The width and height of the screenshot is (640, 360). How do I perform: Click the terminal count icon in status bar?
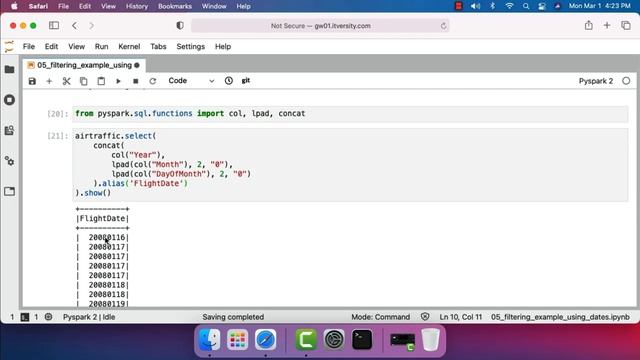(x=25, y=317)
